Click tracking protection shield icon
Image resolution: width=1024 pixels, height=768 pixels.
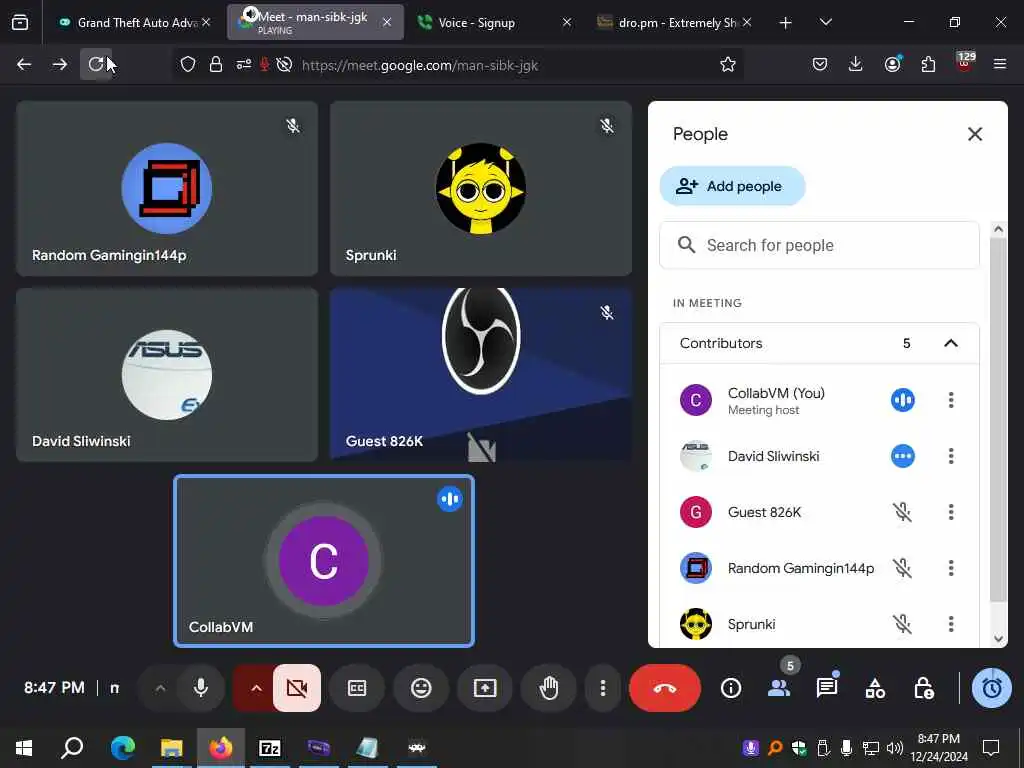(188, 64)
